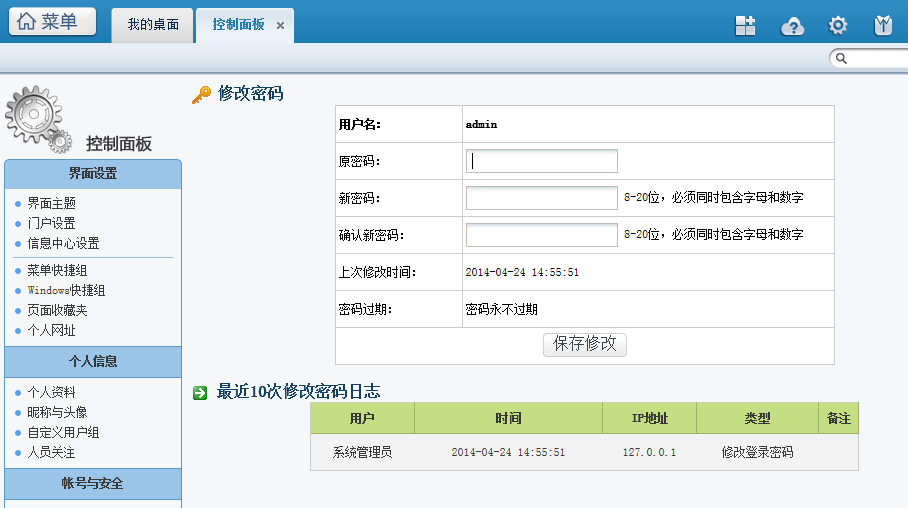Open the Windows快捷组 sidebar link
This screenshot has width=908, height=508.
click(x=66, y=290)
